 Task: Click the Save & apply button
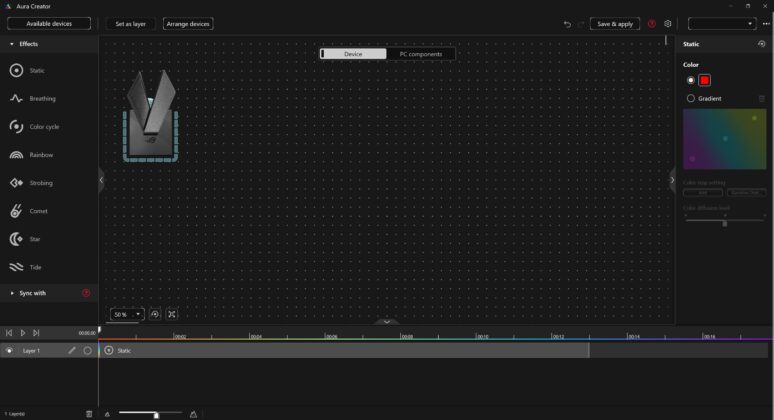(x=615, y=24)
